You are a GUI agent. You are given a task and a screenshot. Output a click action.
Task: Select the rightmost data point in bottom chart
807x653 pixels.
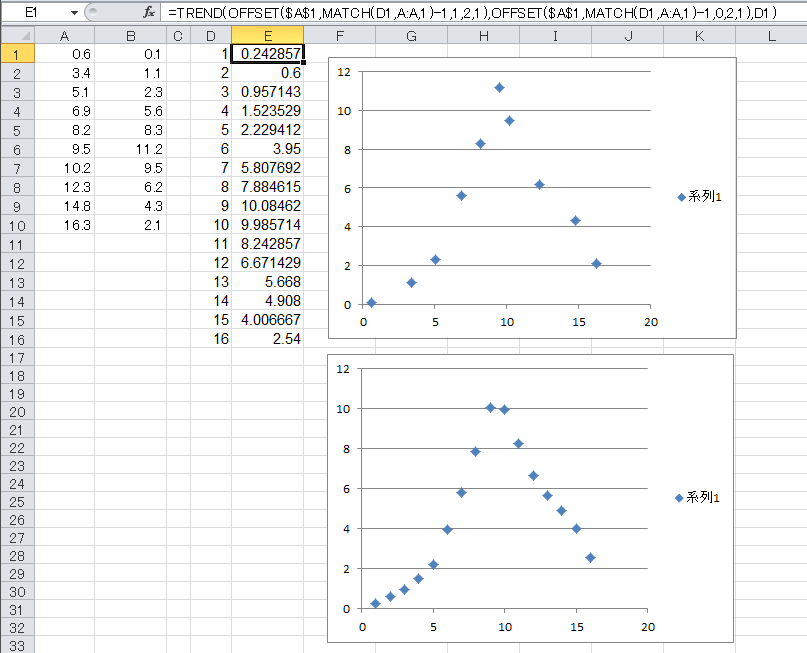point(590,557)
